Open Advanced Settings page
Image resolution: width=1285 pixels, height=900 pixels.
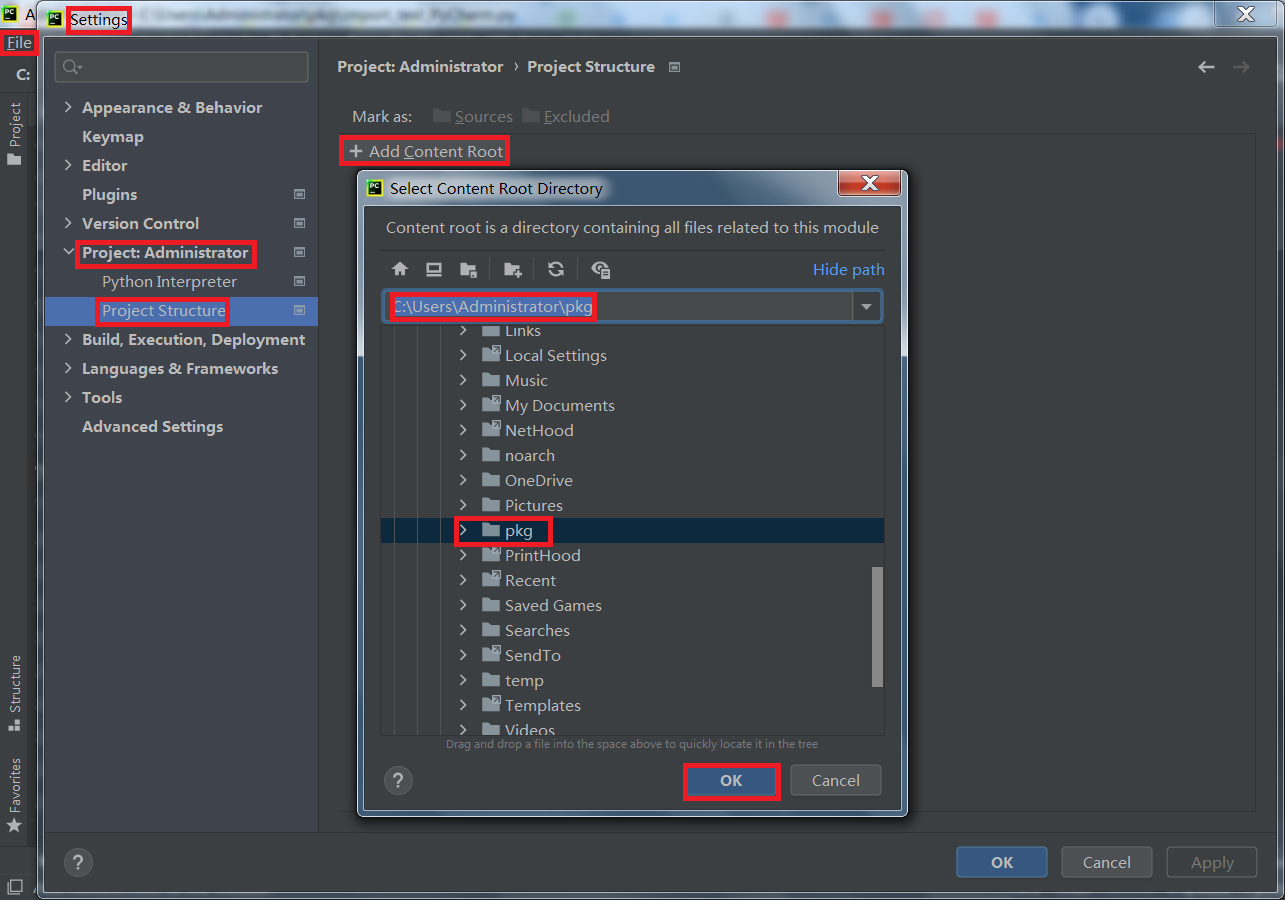tap(153, 427)
